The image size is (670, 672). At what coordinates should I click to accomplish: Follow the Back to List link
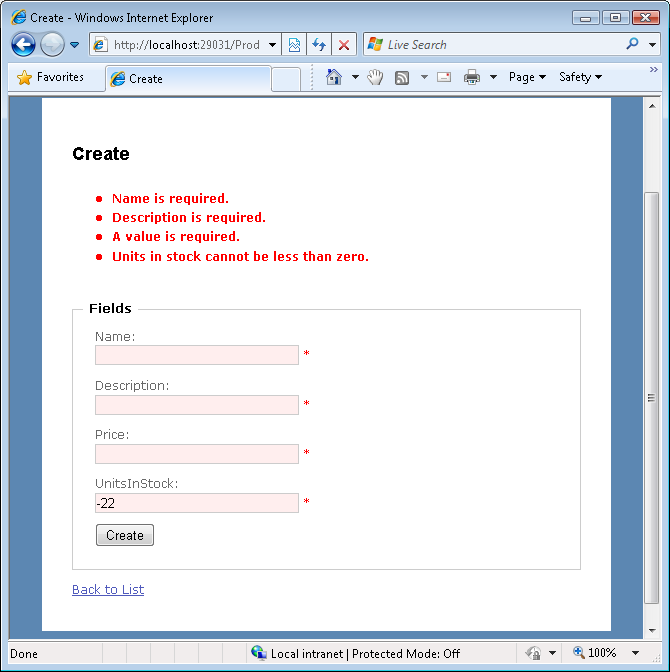point(108,590)
